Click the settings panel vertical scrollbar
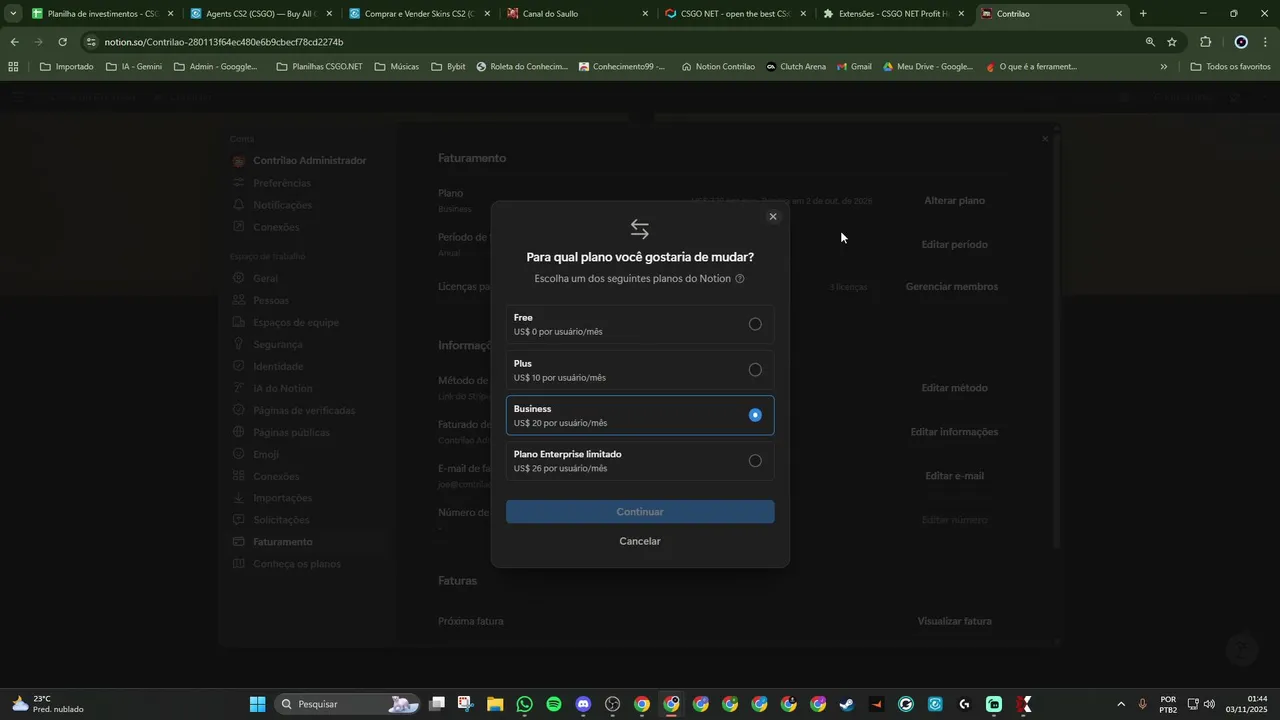The height and width of the screenshot is (720, 1280). 1057,340
